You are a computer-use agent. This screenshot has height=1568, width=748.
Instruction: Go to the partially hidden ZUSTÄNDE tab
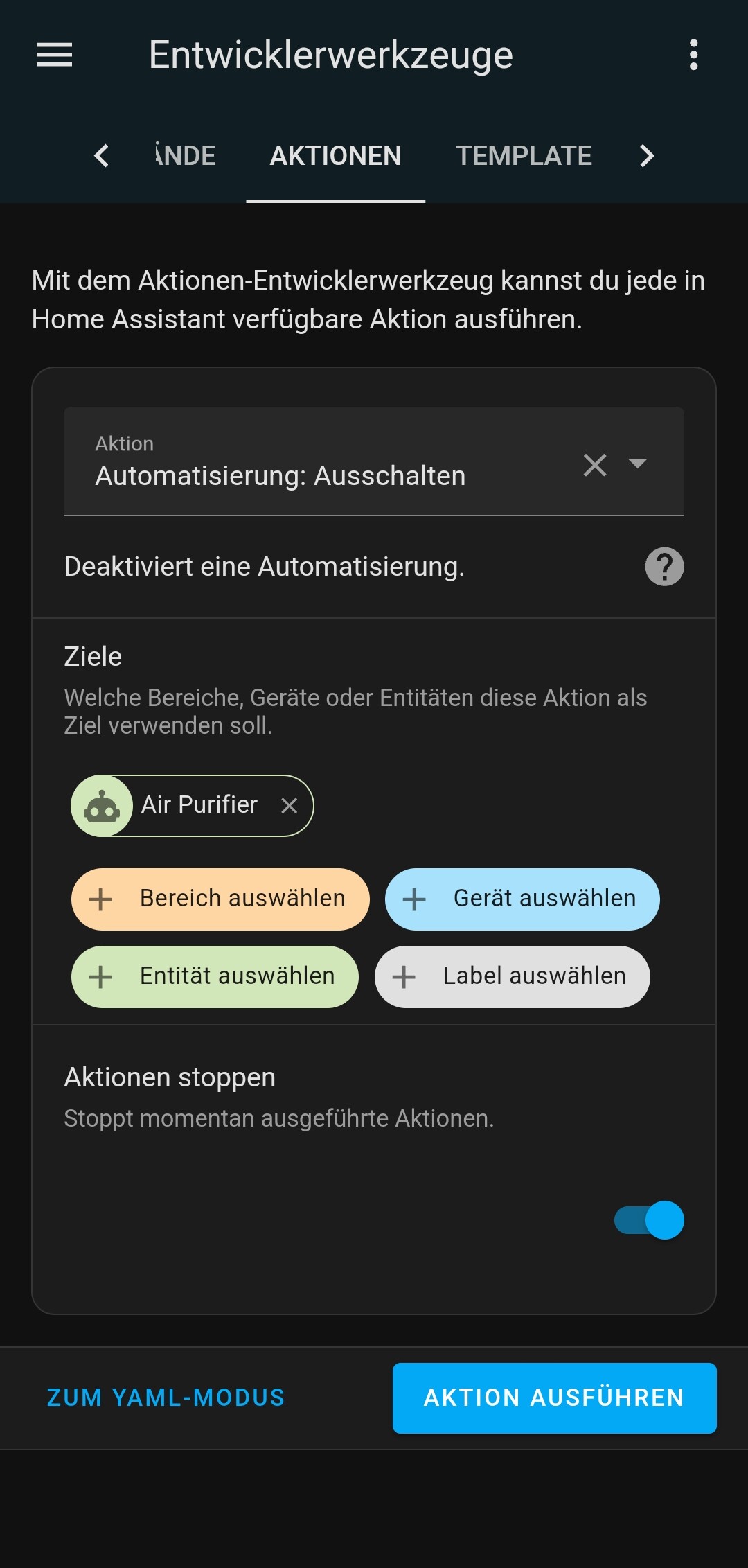pyautogui.click(x=186, y=156)
